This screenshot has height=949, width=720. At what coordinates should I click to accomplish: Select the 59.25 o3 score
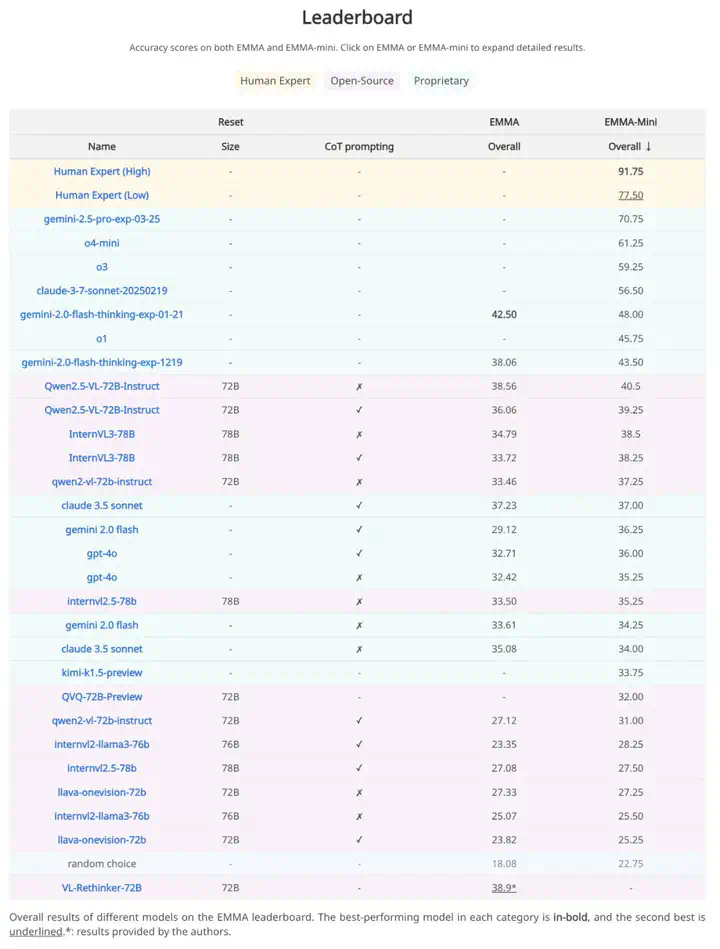pos(630,267)
